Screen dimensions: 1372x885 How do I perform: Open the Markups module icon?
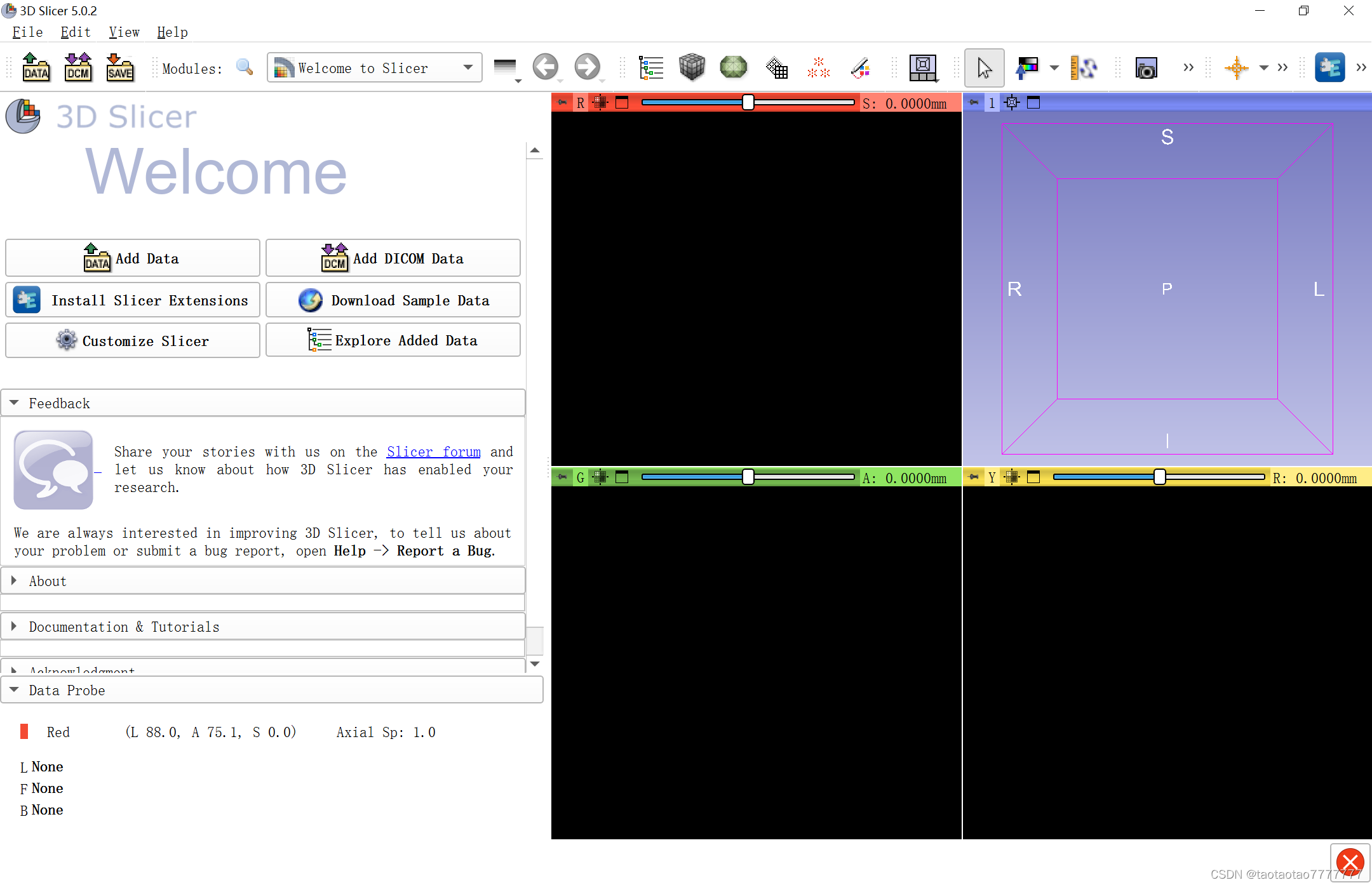click(818, 67)
